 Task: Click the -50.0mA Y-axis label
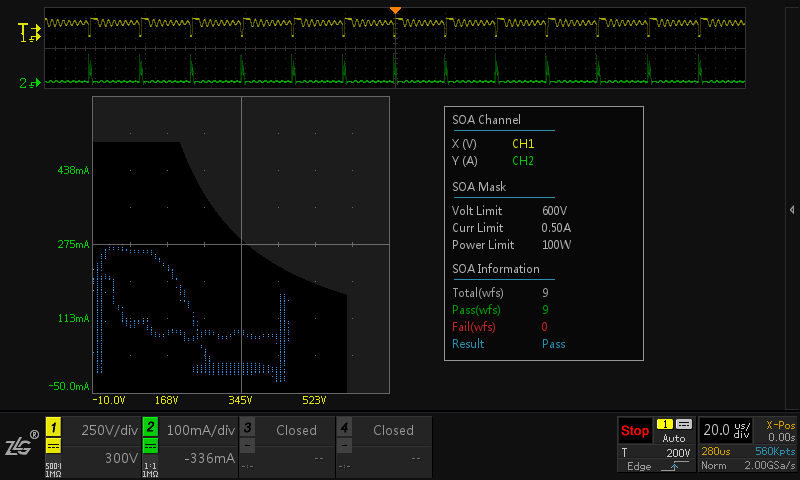(x=69, y=386)
